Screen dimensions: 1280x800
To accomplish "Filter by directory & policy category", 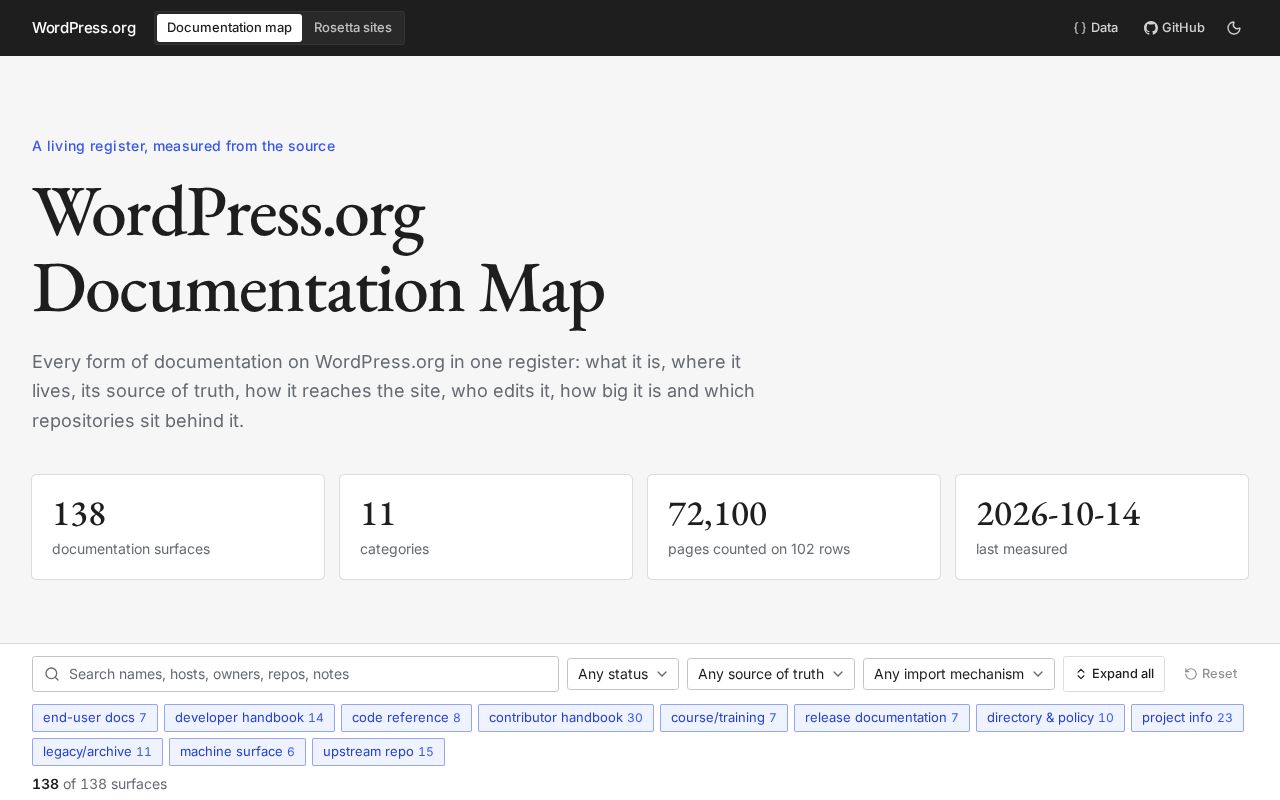I will coord(1050,718).
